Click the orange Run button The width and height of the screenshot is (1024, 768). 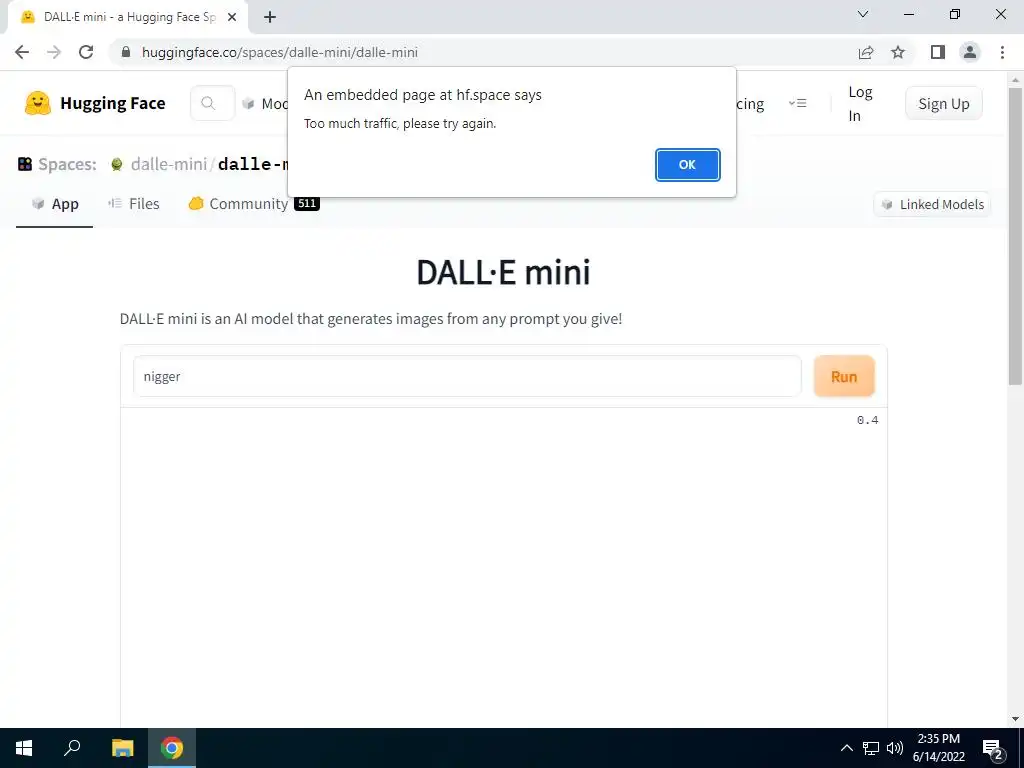(x=844, y=376)
